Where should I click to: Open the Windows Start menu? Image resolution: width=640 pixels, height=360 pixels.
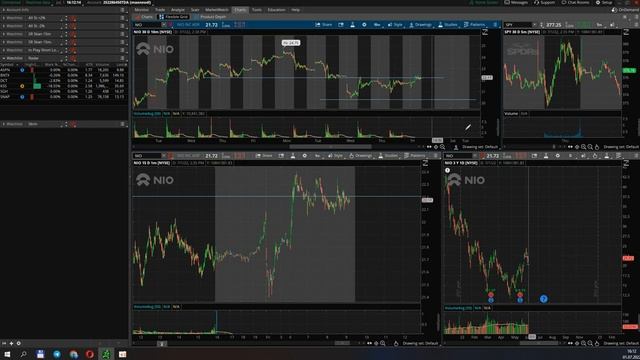click(x=7, y=354)
